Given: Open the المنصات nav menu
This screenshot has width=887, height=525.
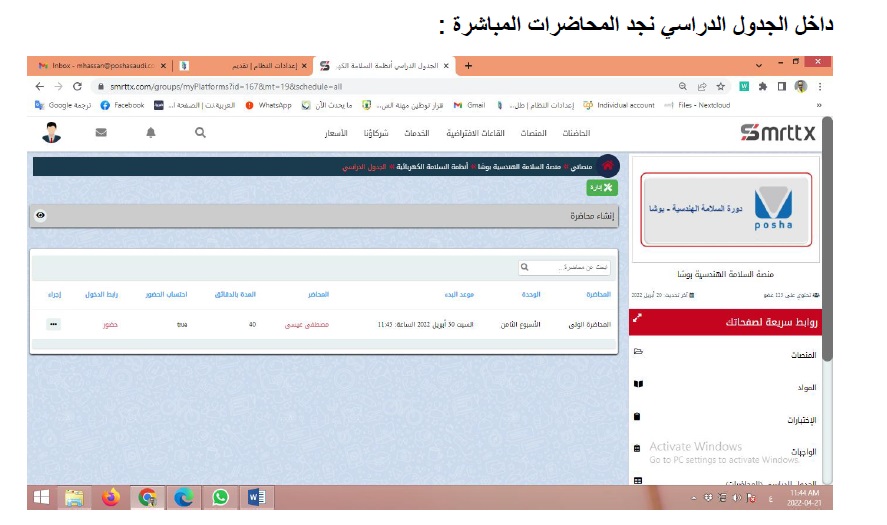Looking at the screenshot, I should [533, 133].
